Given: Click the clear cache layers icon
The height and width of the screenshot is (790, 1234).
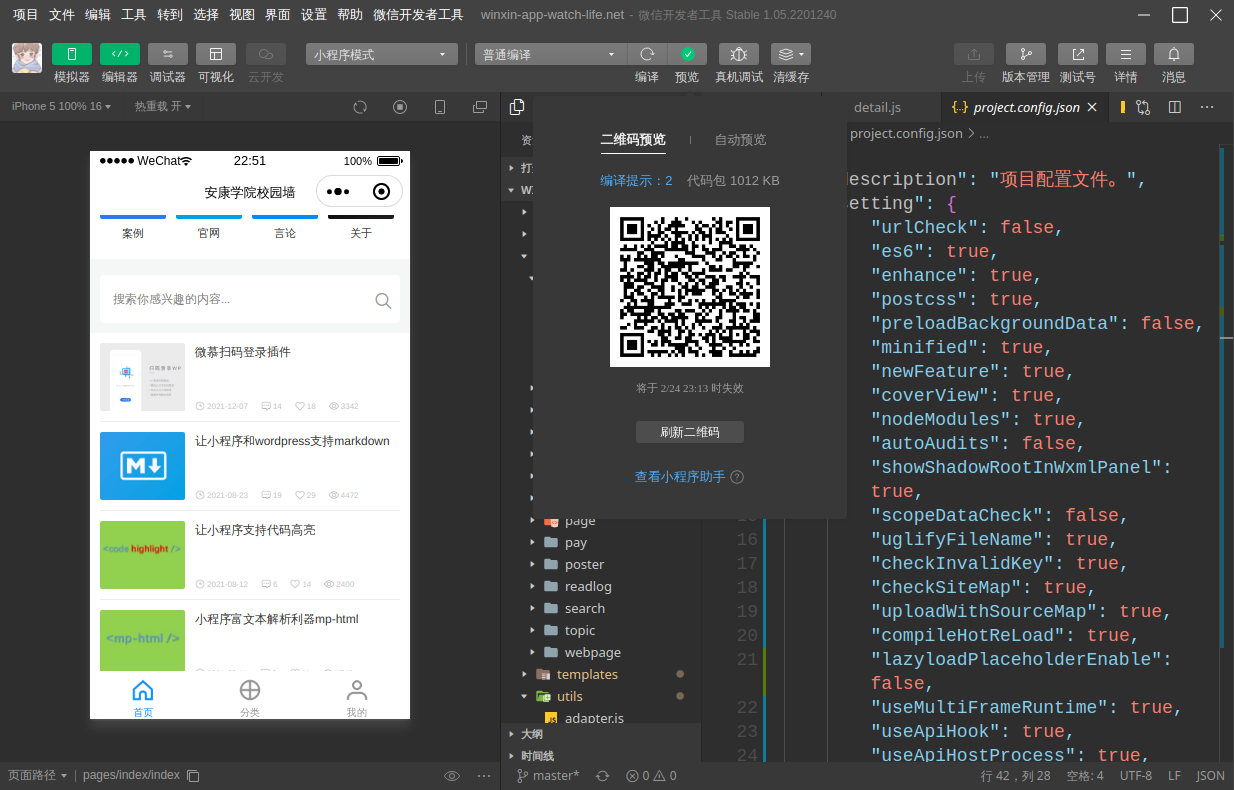Looking at the screenshot, I should pos(790,54).
